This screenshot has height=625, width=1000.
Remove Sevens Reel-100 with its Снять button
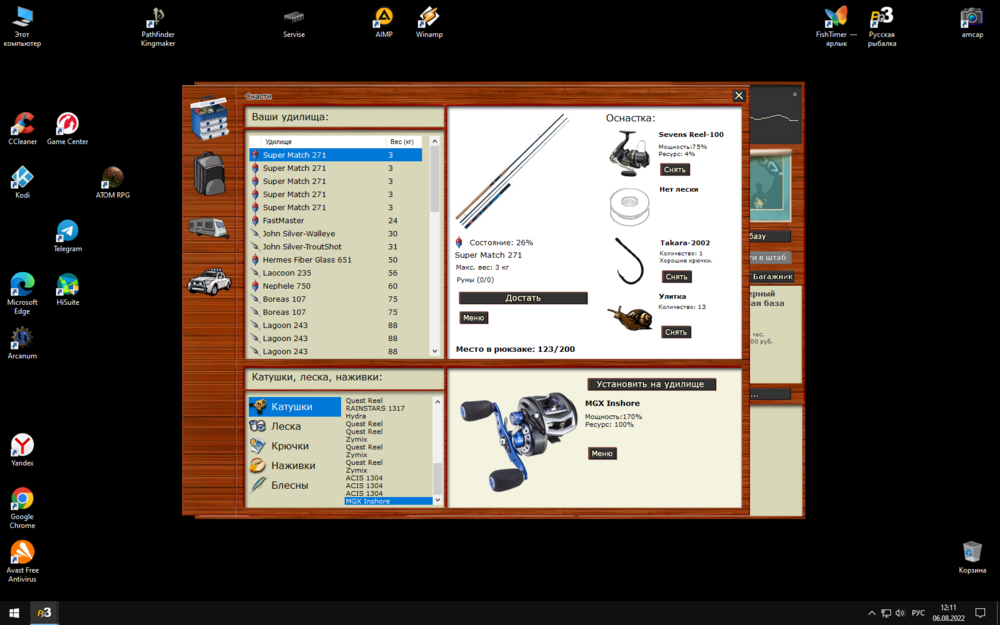[x=675, y=170]
